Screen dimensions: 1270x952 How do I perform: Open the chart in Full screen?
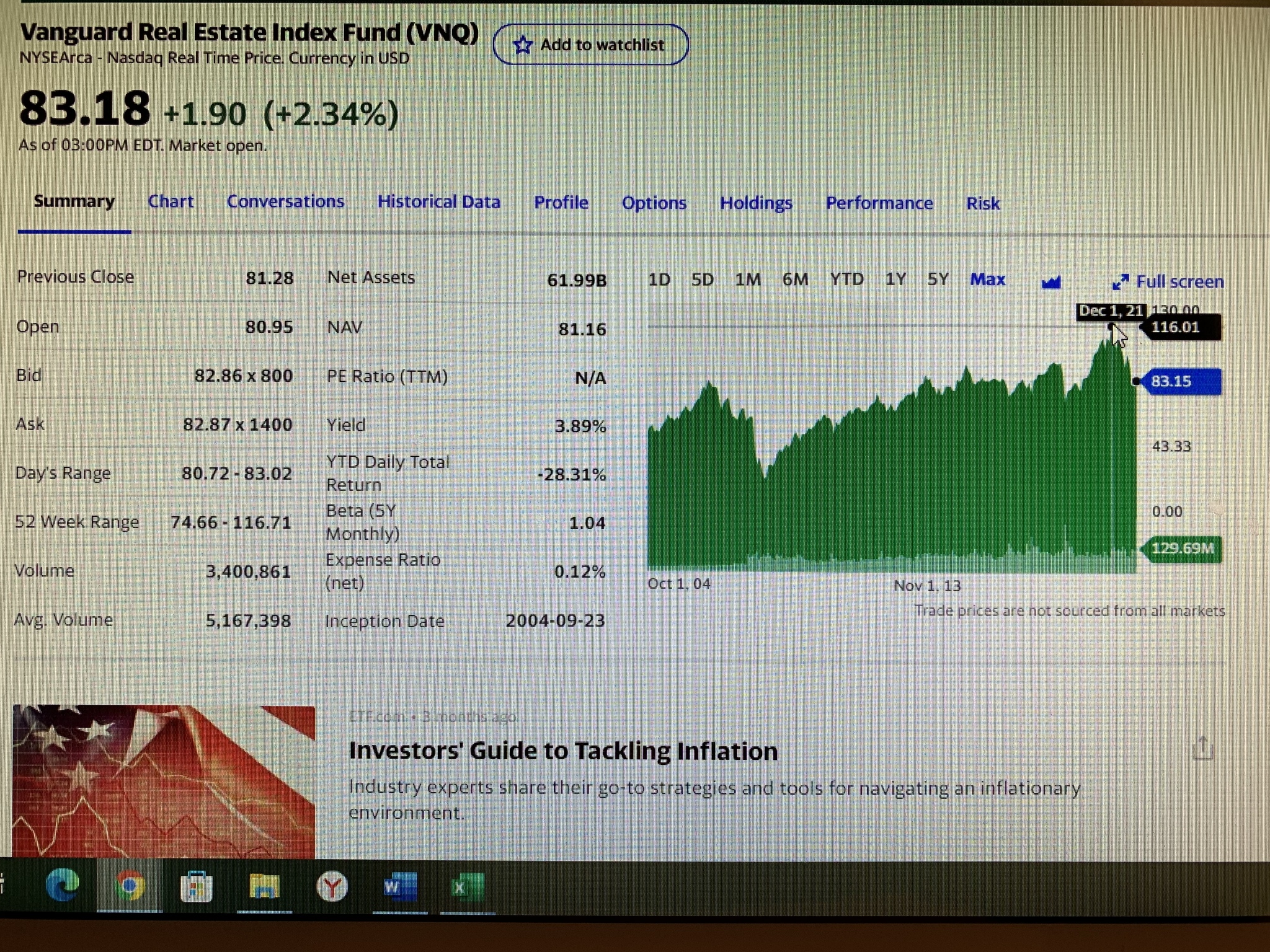click(x=1168, y=282)
